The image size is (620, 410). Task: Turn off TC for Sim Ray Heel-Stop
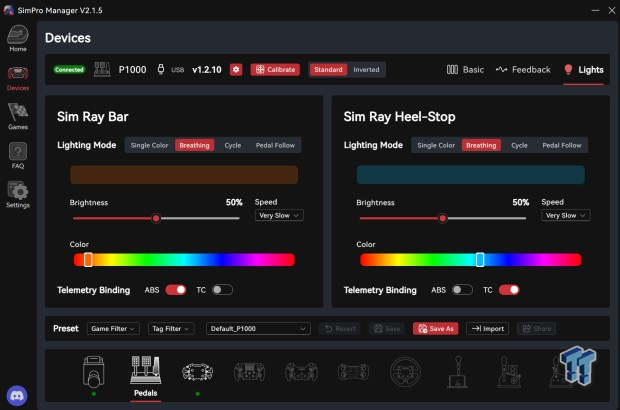tap(509, 290)
